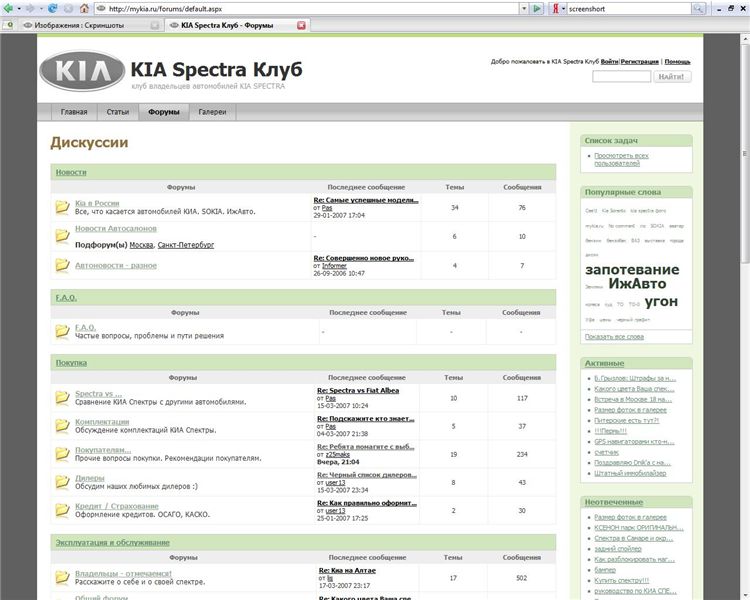Open Эксплуатация и обслуживание category link
750x600 pixels.
(x=112, y=543)
